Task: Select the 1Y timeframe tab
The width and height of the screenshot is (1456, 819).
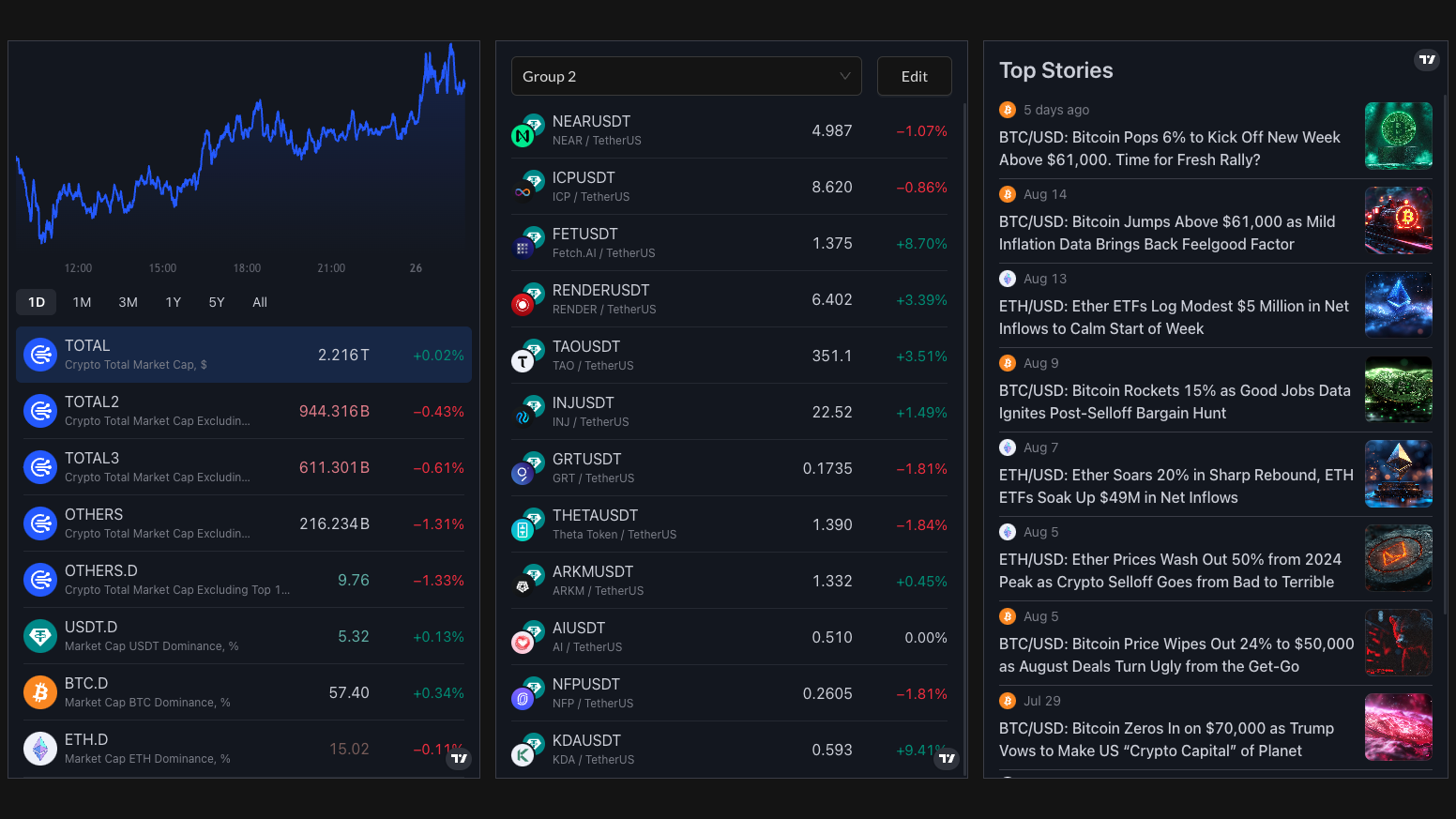Action: tap(174, 302)
